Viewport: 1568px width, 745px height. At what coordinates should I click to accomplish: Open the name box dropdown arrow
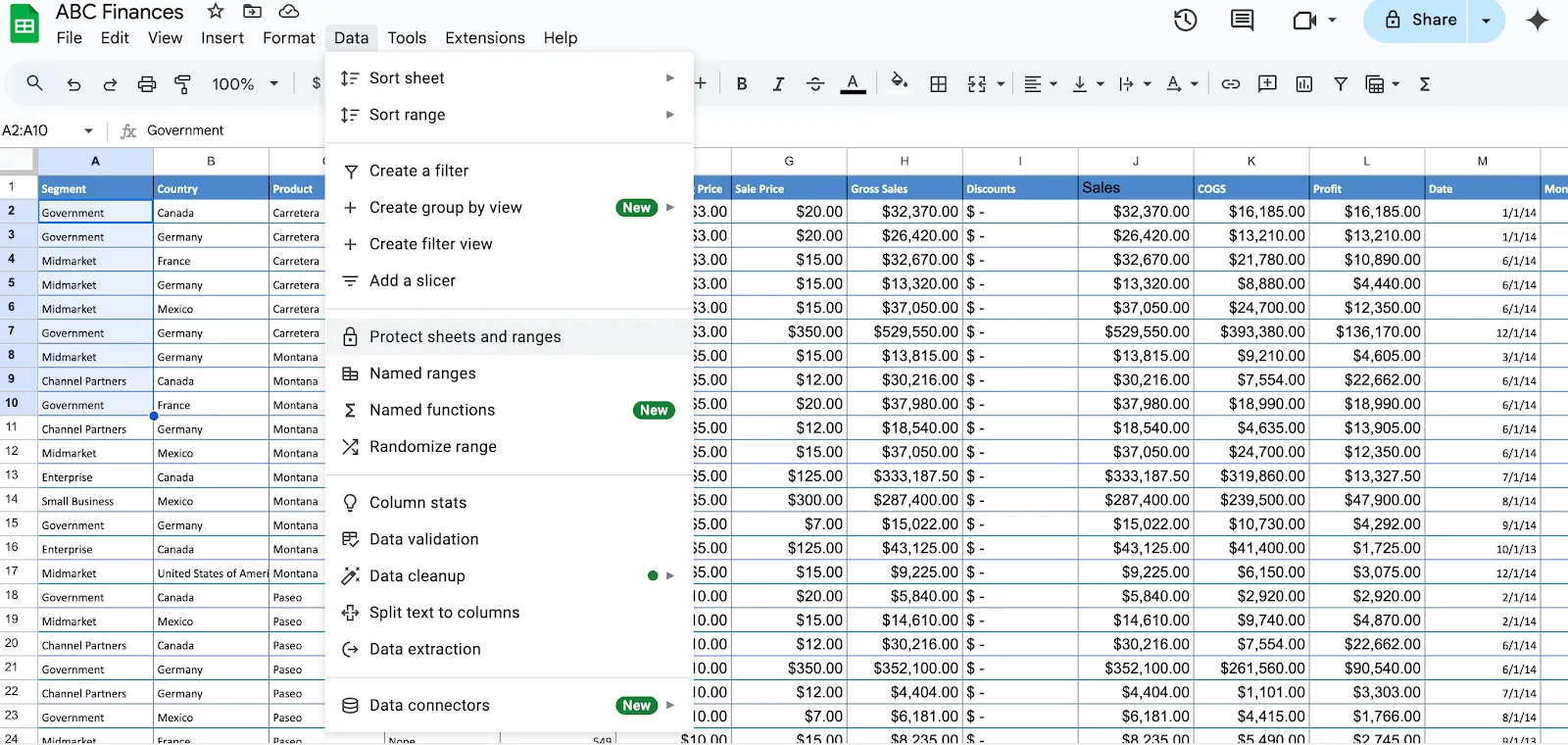[89, 130]
